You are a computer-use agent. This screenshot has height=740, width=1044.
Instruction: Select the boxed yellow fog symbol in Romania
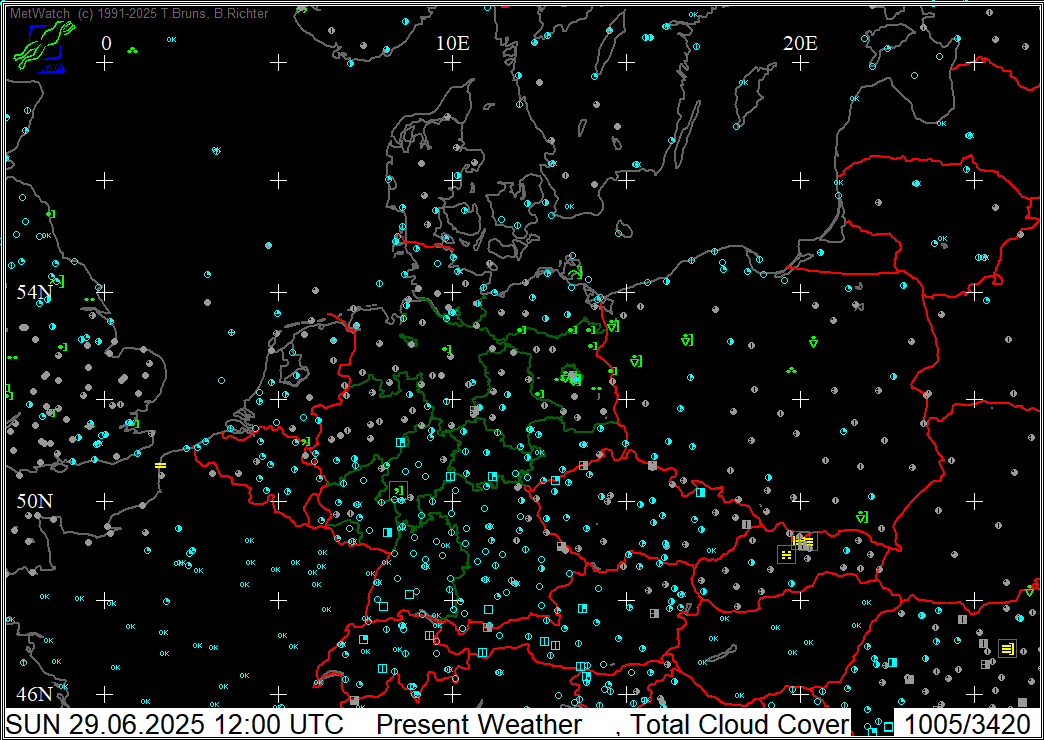1007,647
